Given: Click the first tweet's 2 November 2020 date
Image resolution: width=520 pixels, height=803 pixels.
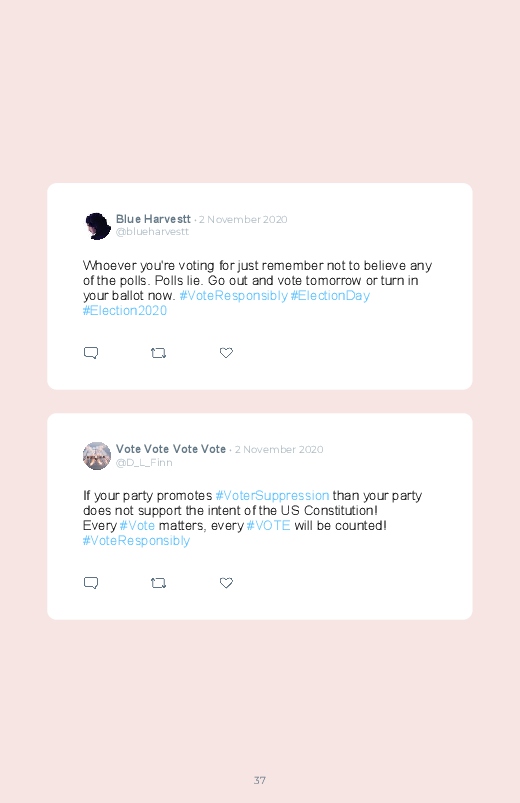Looking at the screenshot, I should (243, 220).
